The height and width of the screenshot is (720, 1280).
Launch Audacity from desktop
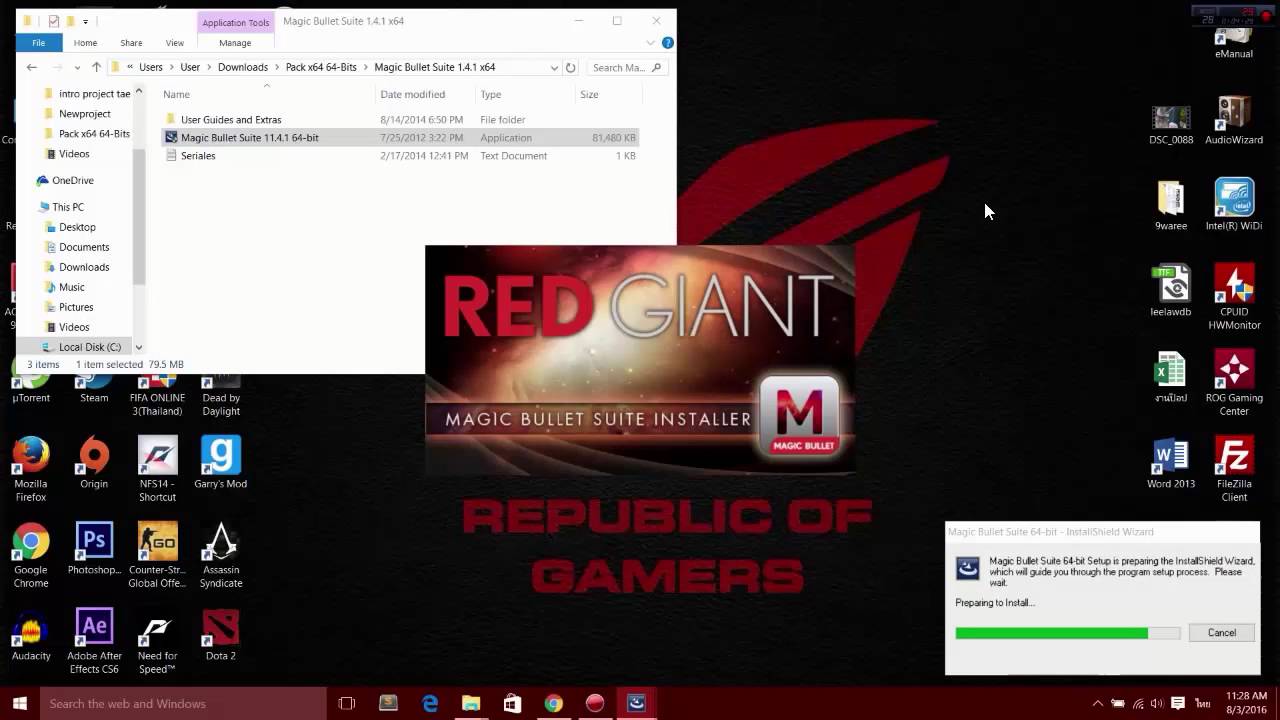point(31,635)
